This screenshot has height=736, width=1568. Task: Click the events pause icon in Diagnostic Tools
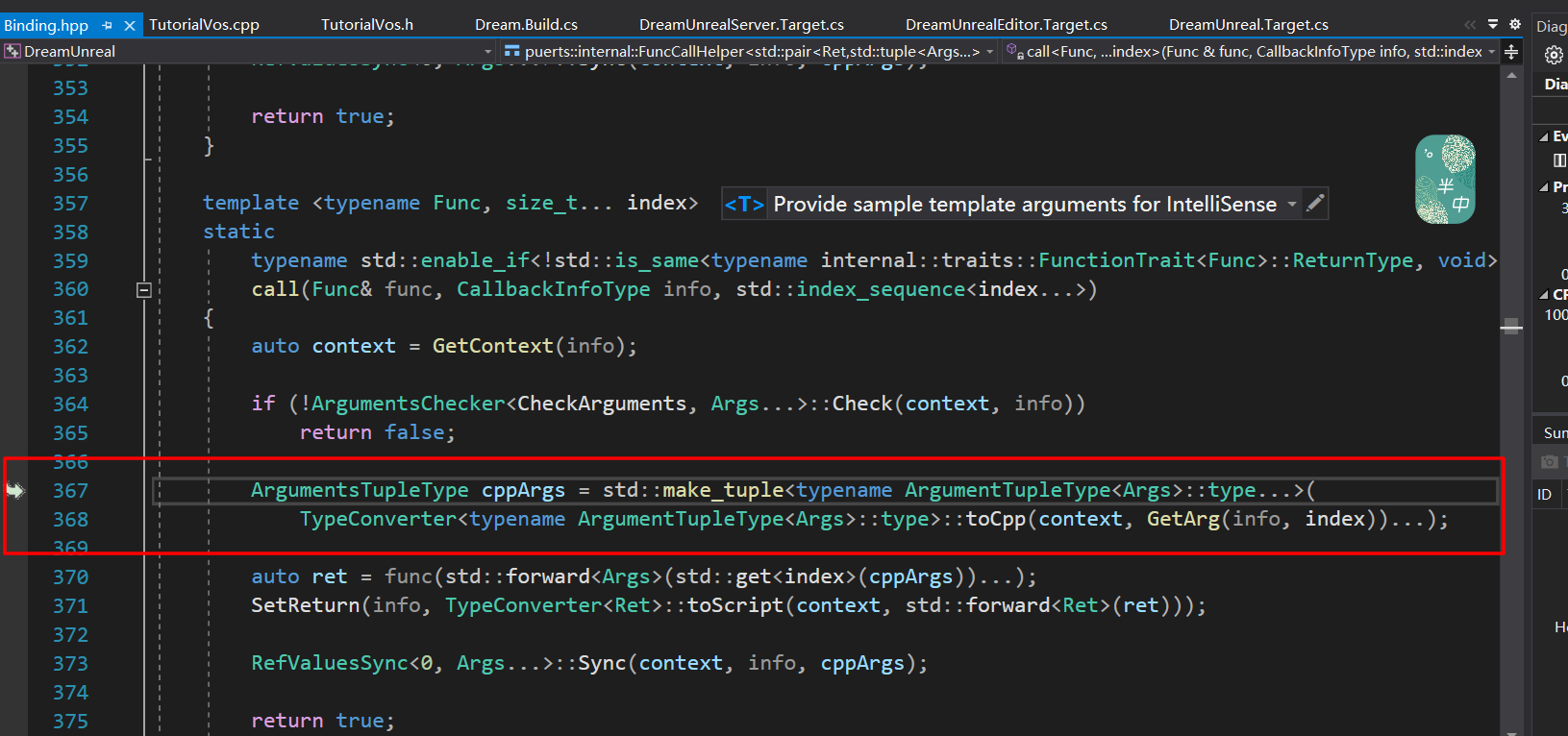click(1559, 160)
